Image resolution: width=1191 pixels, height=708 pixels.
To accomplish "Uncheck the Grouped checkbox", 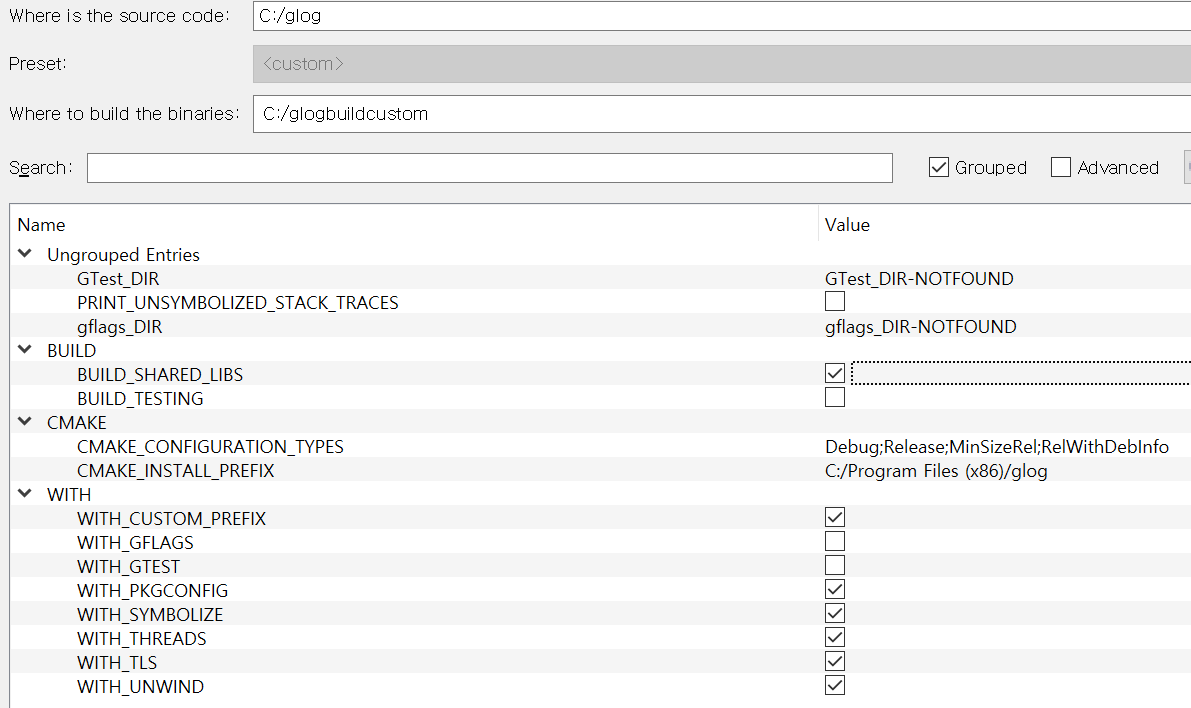I will [938, 167].
